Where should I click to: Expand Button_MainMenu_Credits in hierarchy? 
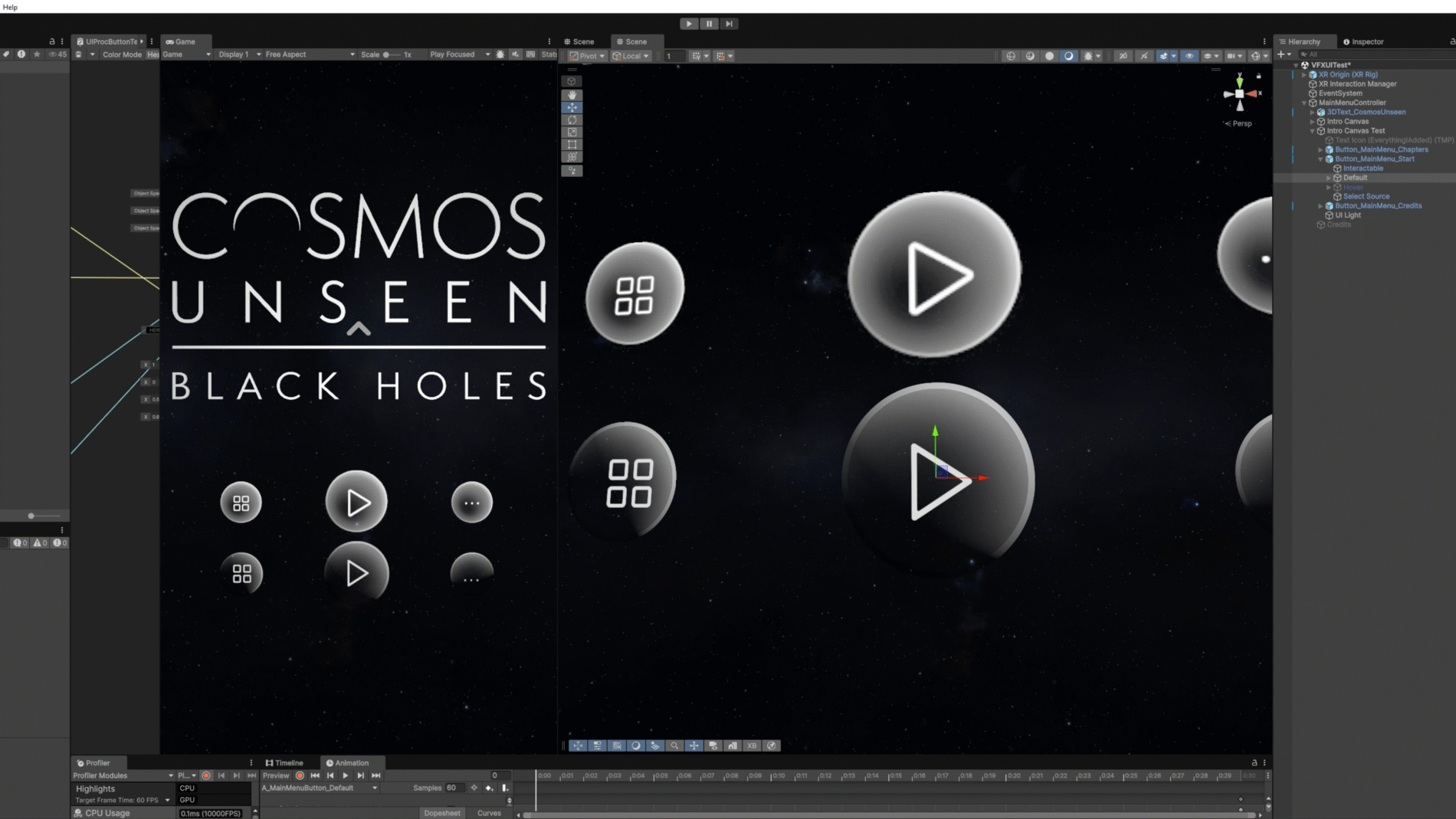1320,206
